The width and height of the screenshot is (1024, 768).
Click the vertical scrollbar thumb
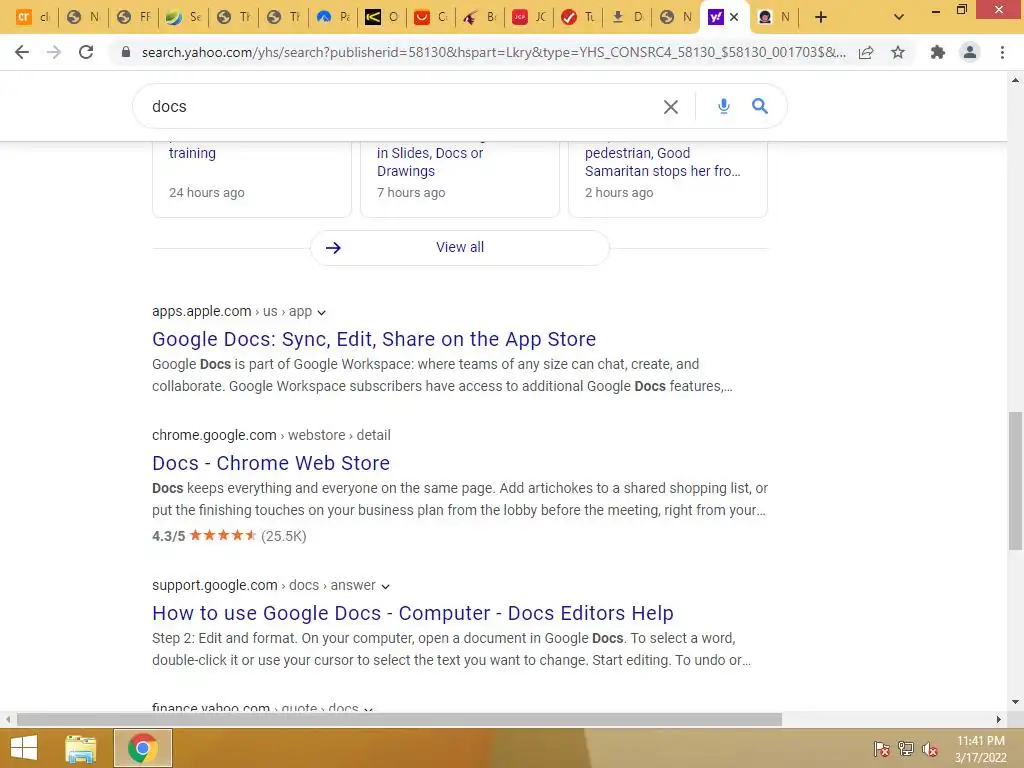tap(1015, 481)
